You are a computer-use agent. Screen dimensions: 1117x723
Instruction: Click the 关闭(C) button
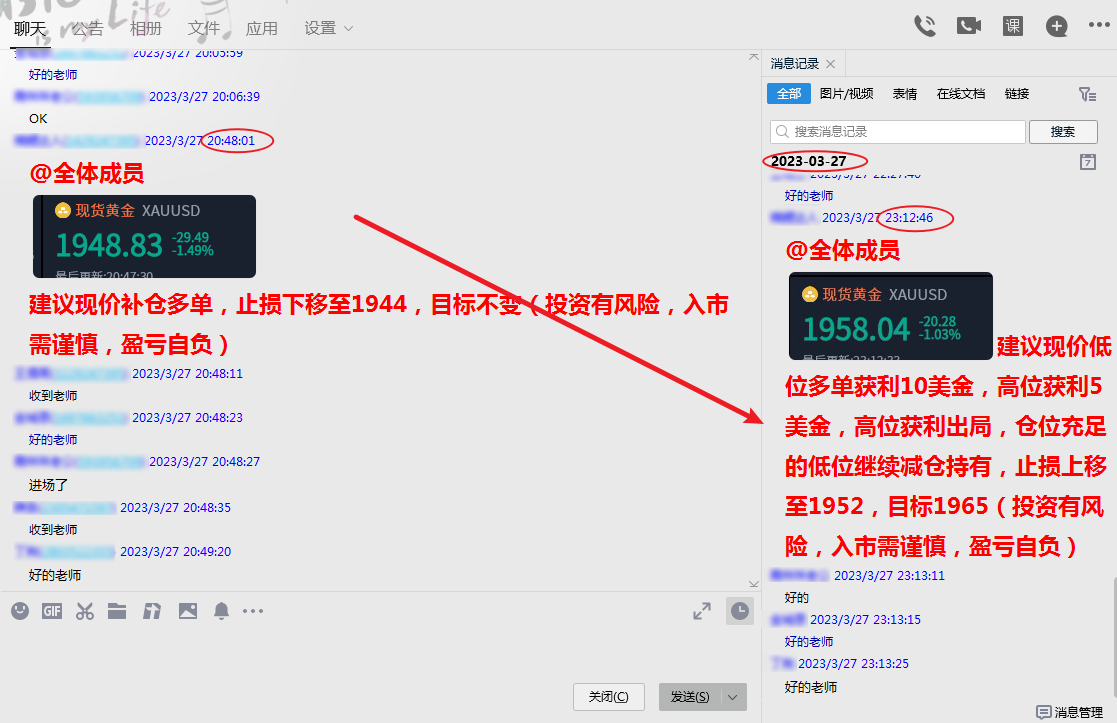(608, 697)
